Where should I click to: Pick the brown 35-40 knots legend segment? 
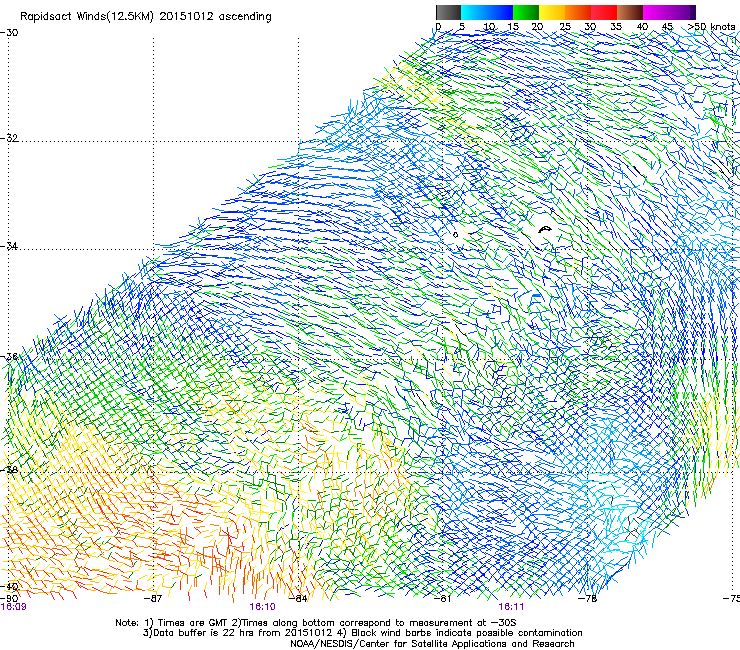tap(630, 12)
